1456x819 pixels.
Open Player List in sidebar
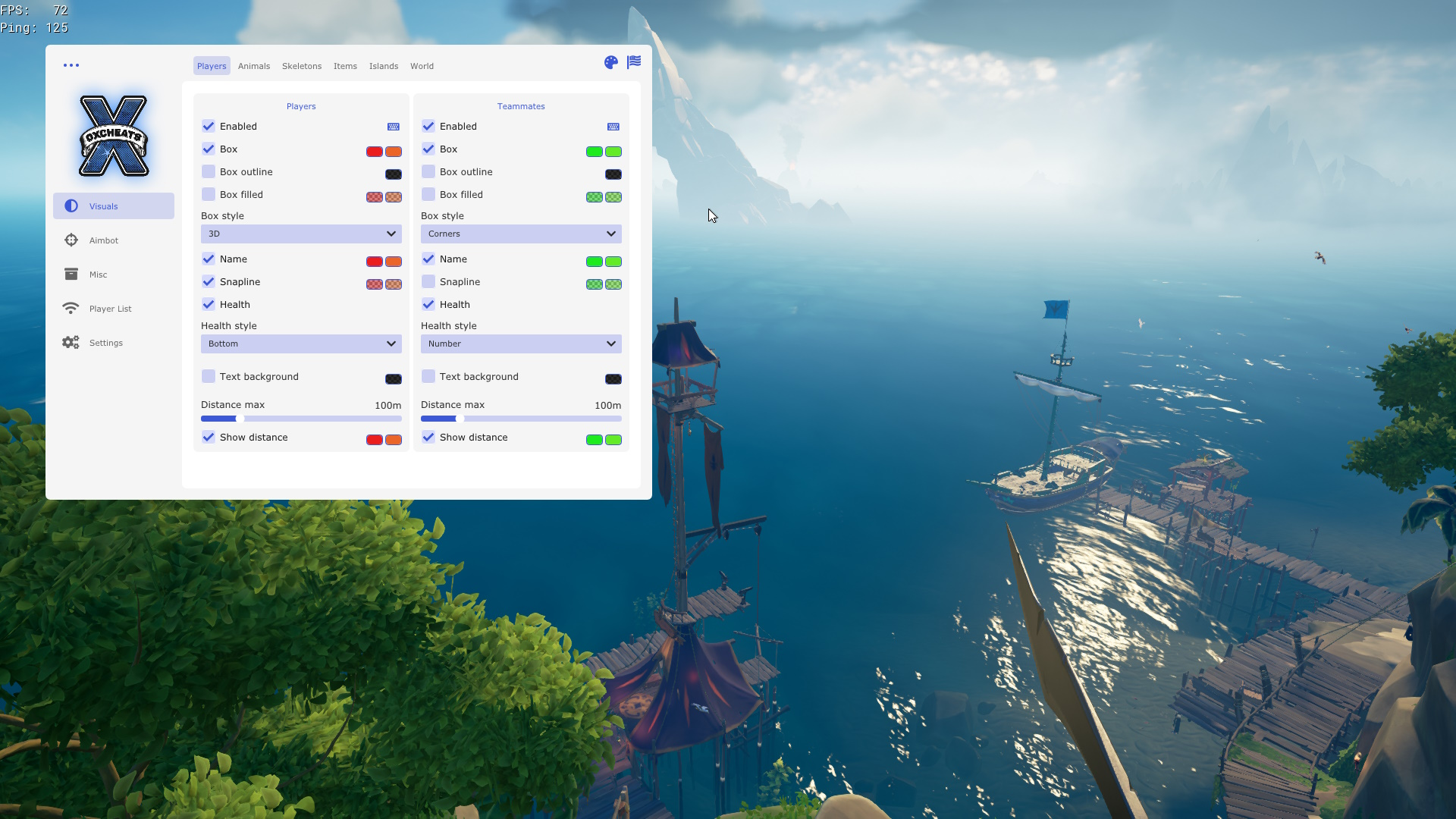click(110, 309)
